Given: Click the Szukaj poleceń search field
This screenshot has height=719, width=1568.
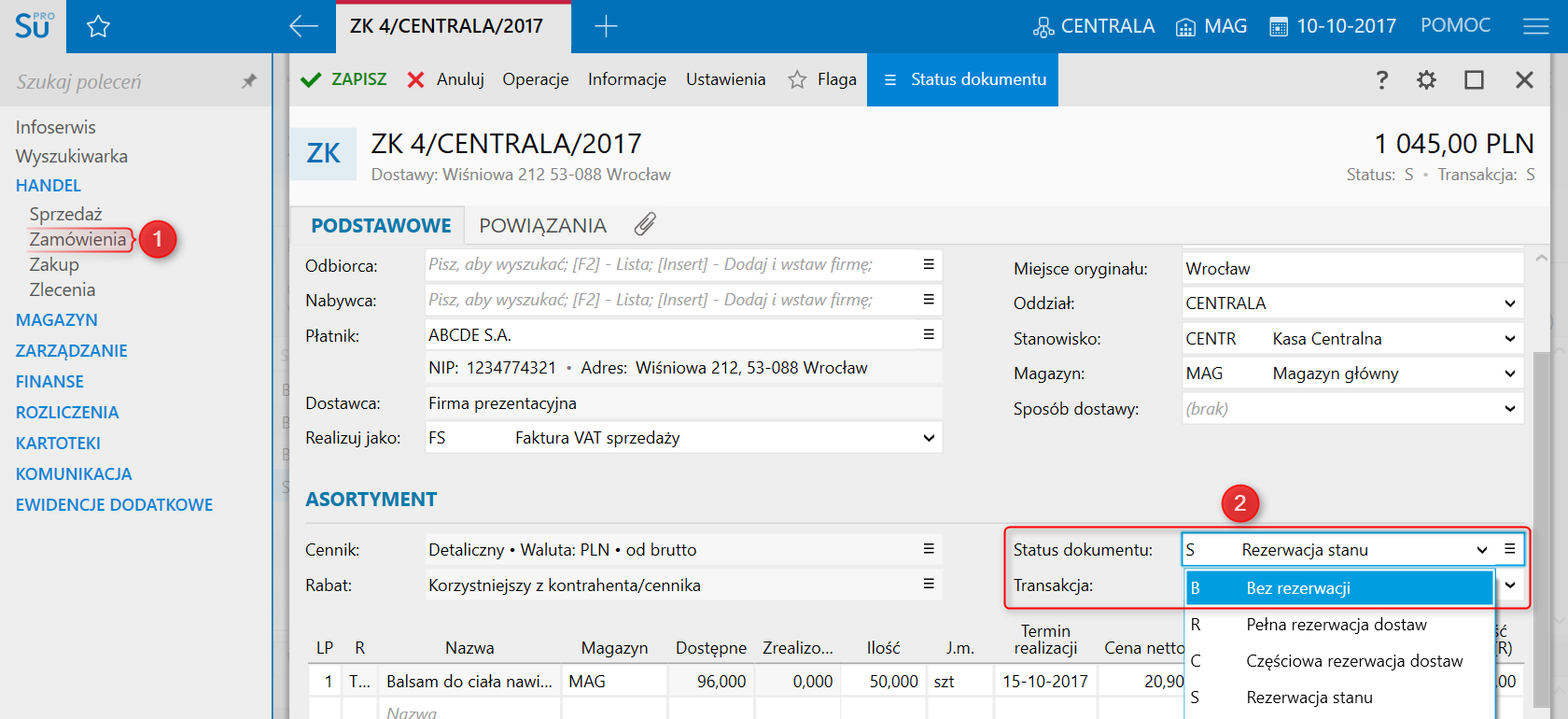Looking at the screenshot, I should click(121, 81).
